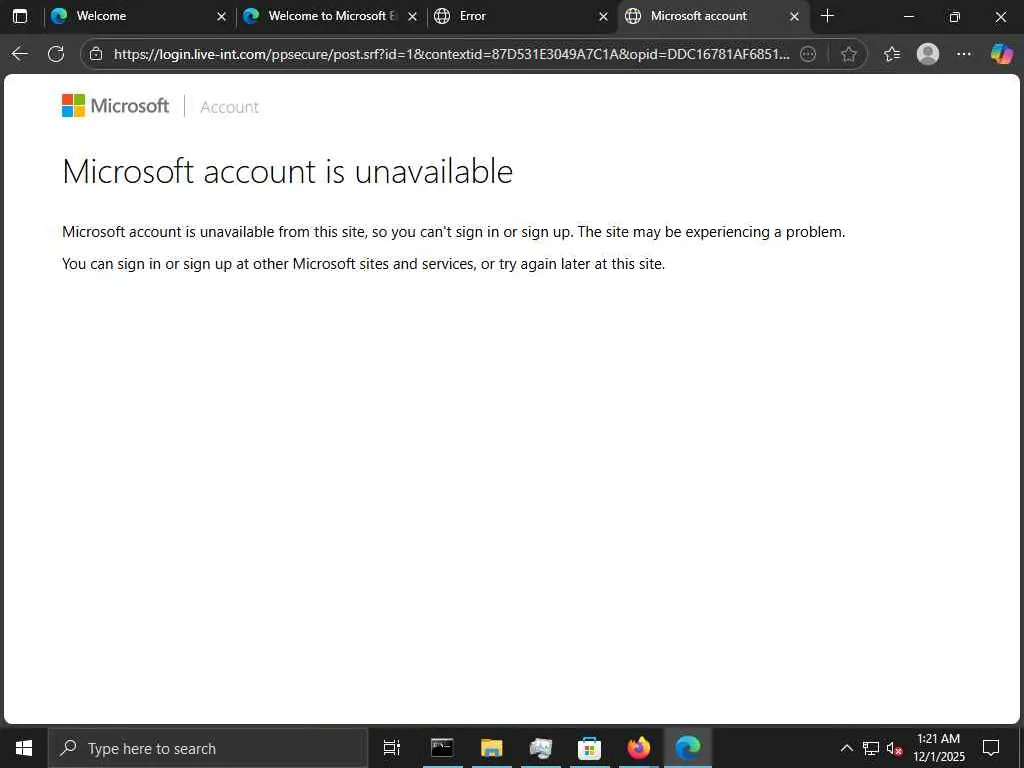Close the Welcome to Microsoft Edge tab

(413, 16)
